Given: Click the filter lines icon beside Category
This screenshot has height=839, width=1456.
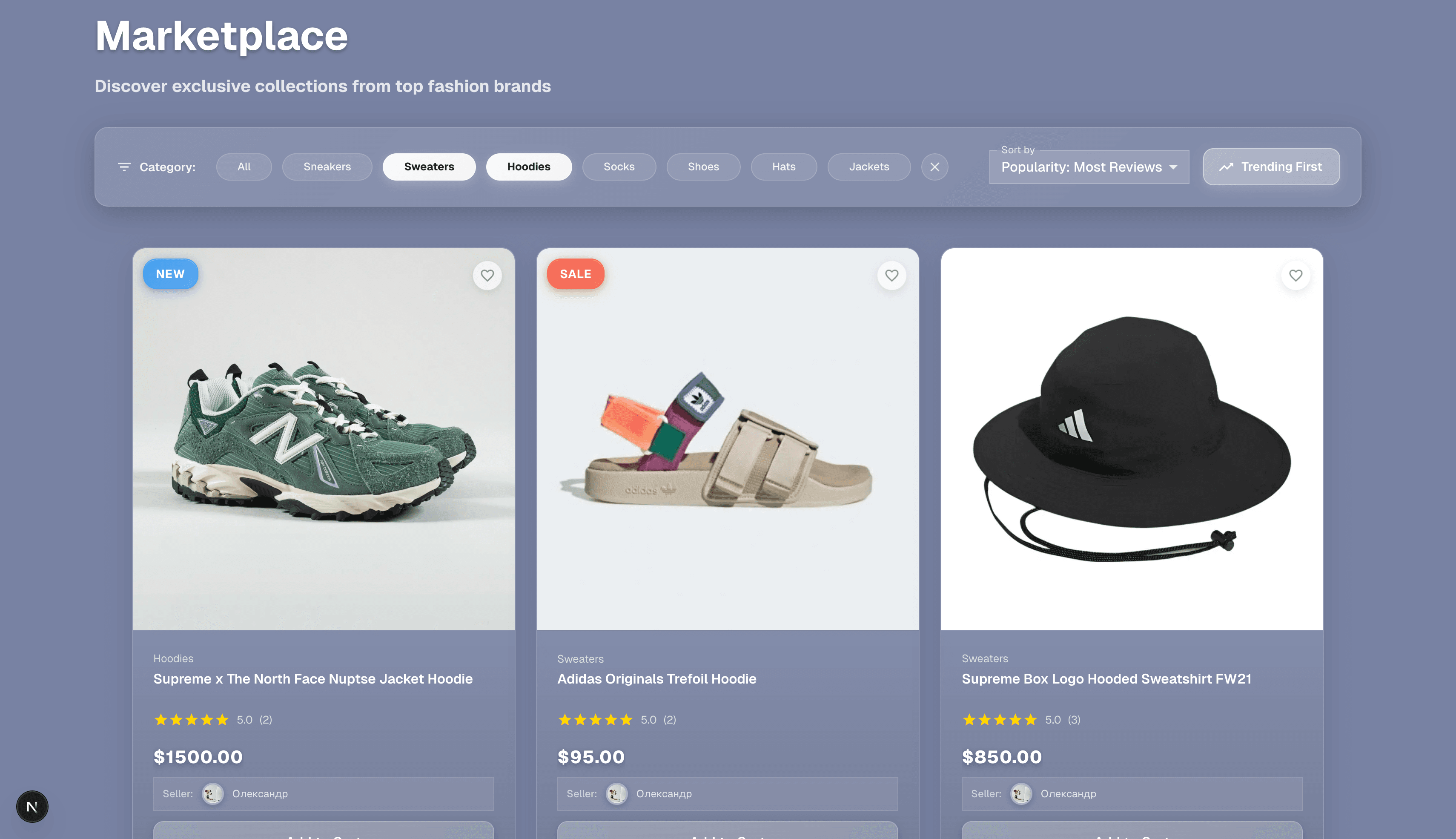Looking at the screenshot, I should pos(124,167).
